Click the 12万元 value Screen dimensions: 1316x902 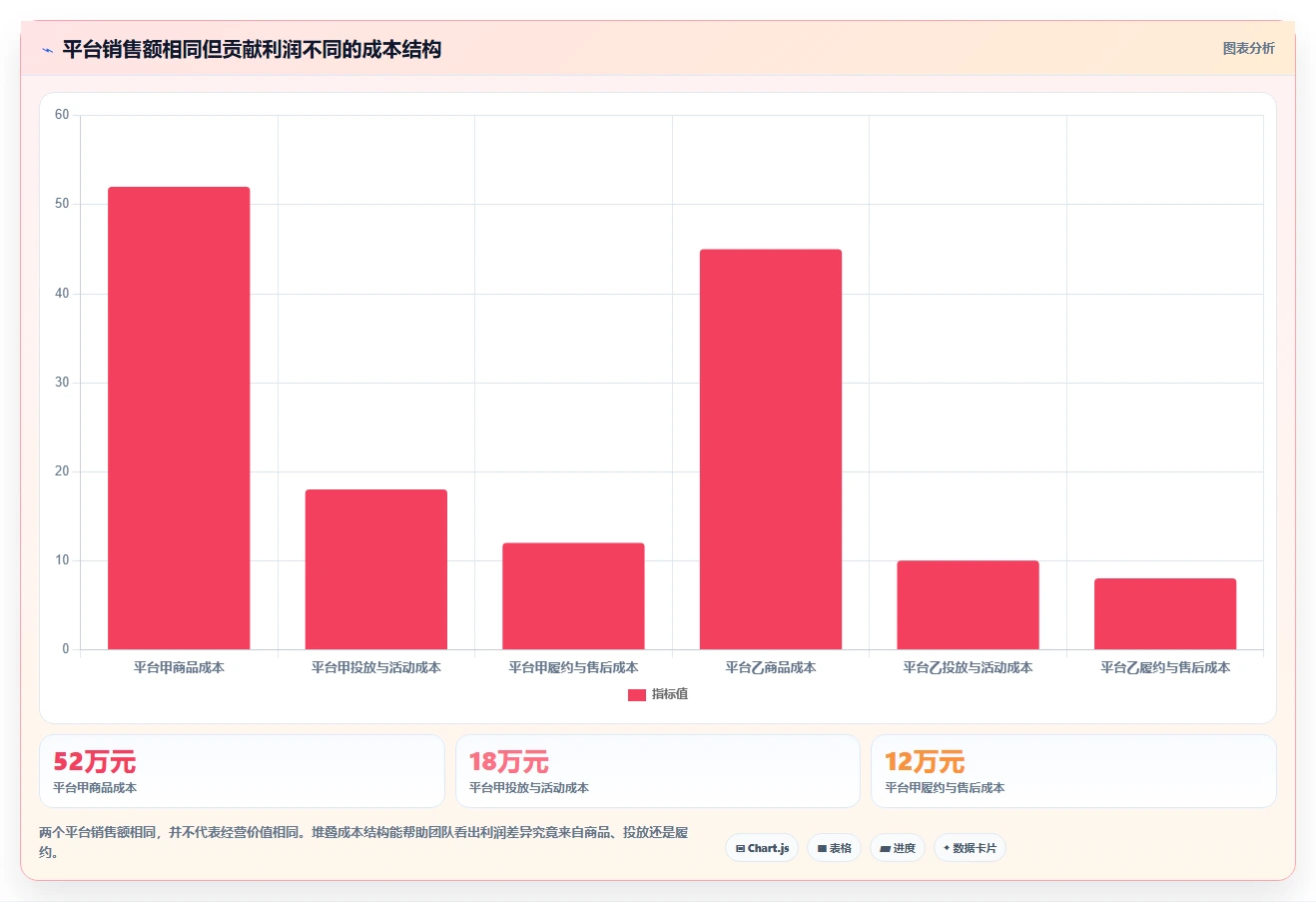click(925, 762)
